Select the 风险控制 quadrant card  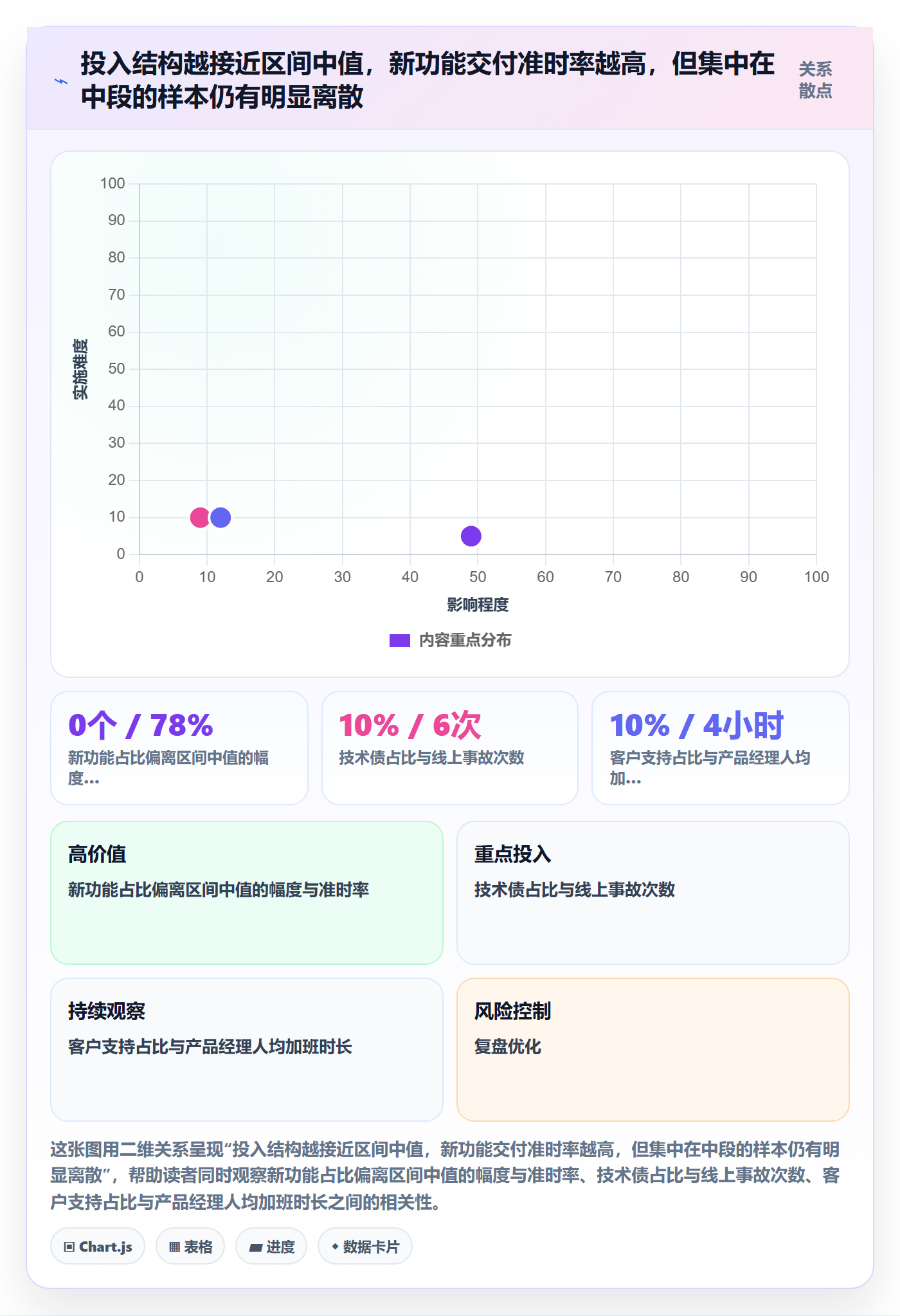point(653,1050)
